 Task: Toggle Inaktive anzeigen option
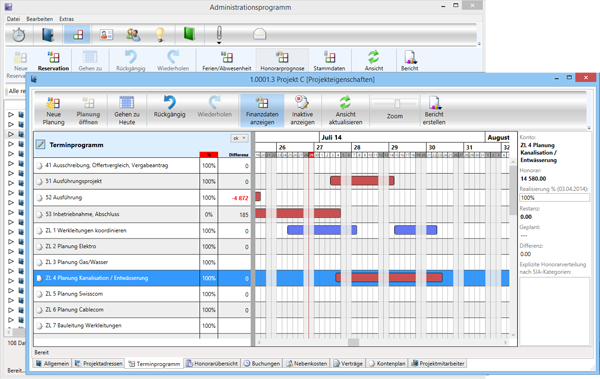(302, 111)
